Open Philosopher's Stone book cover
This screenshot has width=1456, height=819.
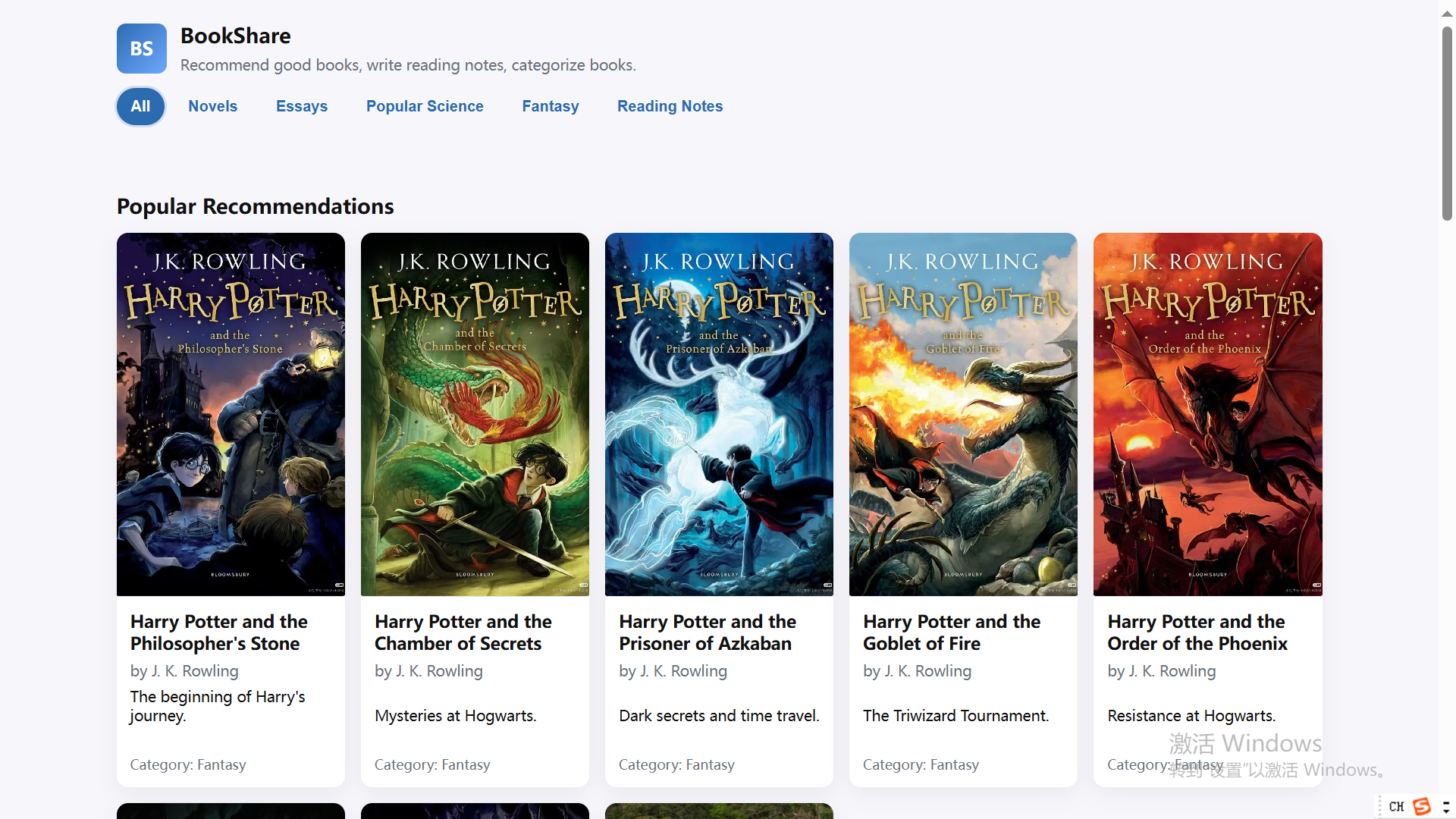[231, 414]
